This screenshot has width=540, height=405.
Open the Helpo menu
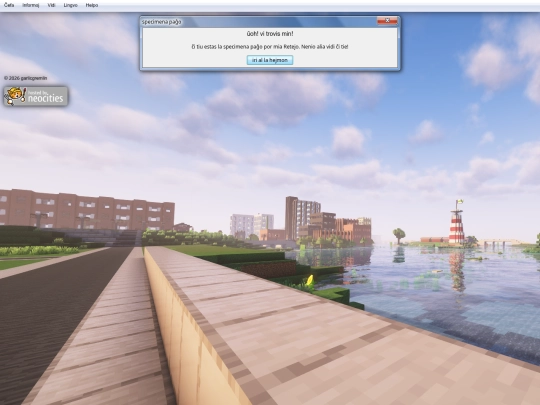[x=92, y=5]
